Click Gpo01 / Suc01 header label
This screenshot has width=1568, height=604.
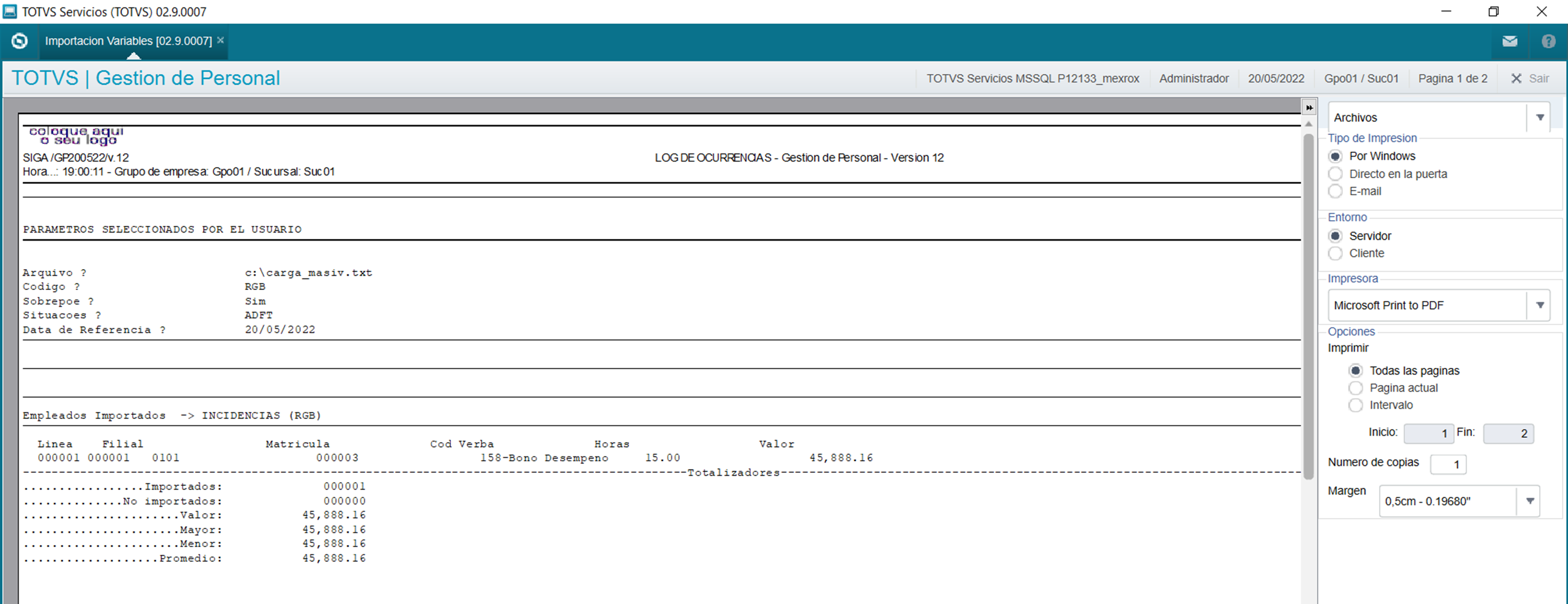tap(1361, 78)
